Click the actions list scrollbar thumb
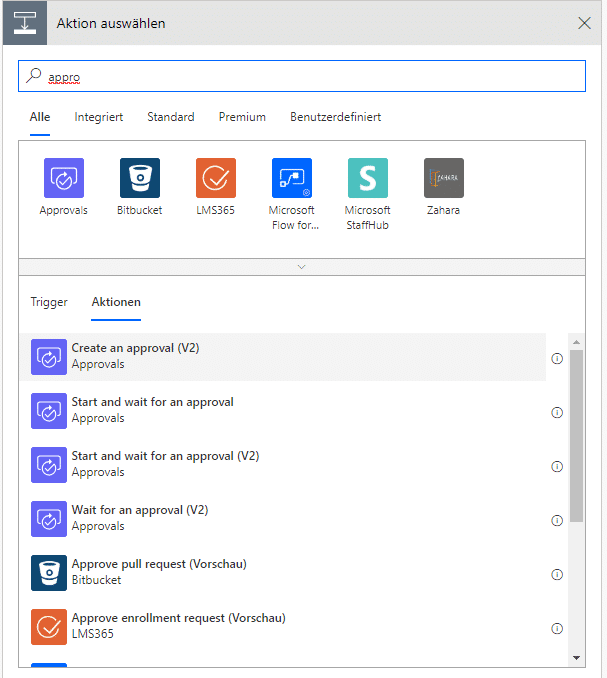This screenshot has height=678, width=607. pos(576,436)
